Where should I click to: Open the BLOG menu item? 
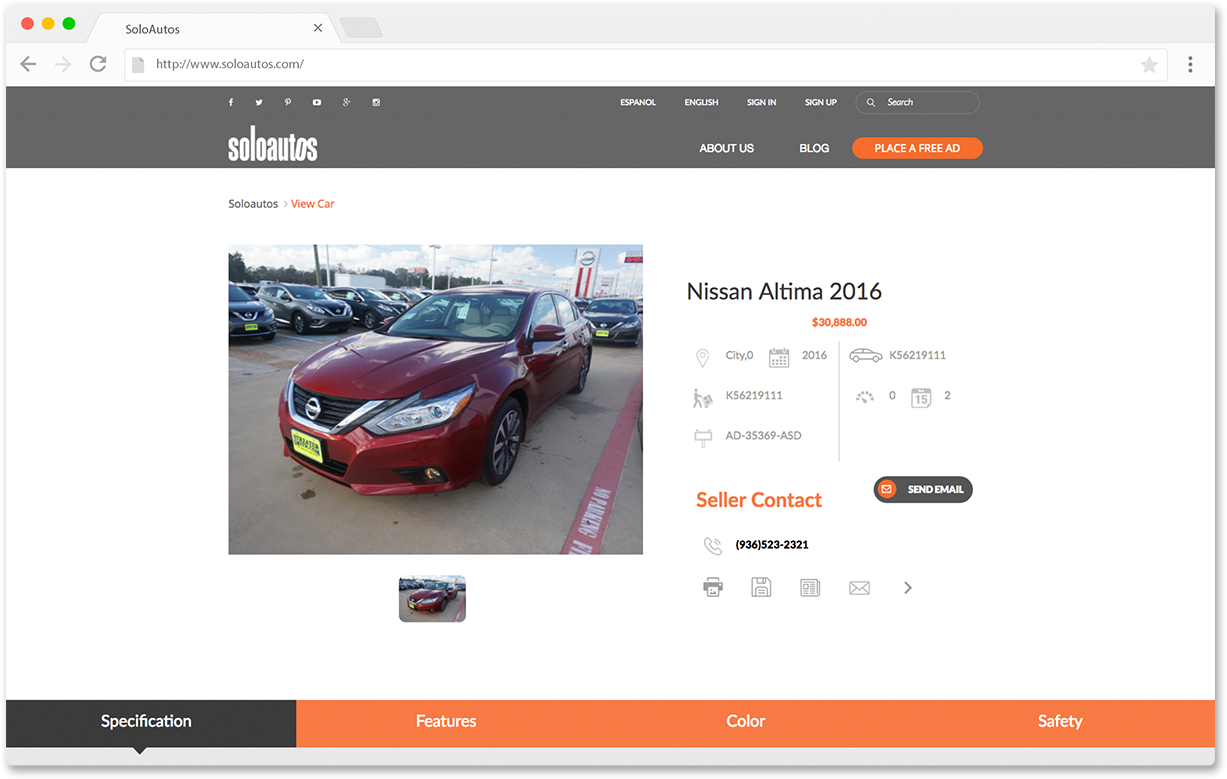814,148
